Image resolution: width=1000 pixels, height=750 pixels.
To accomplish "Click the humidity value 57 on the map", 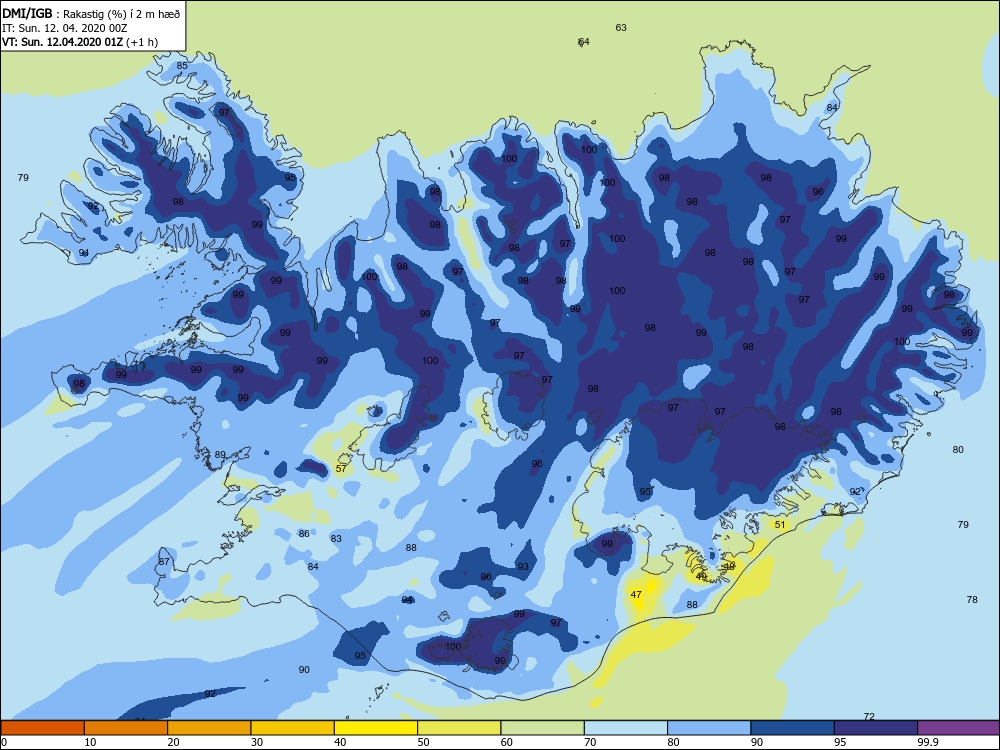I will [x=341, y=469].
